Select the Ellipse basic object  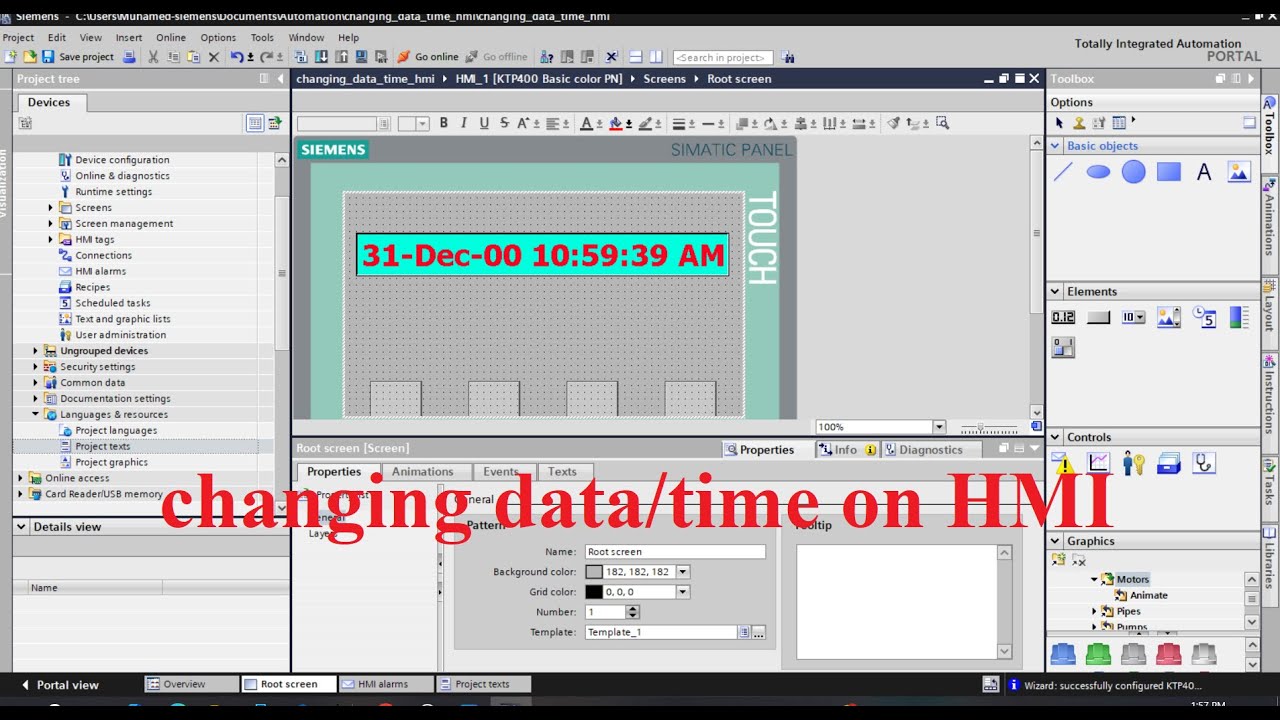coord(1098,172)
